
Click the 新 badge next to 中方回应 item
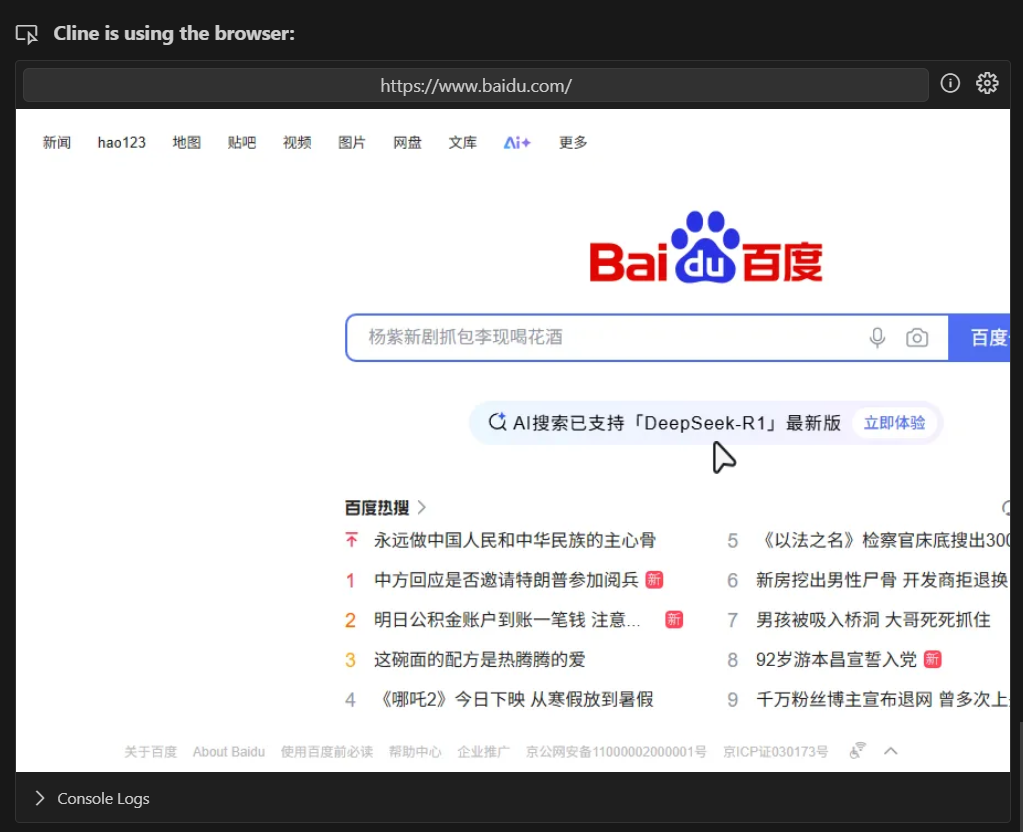654,579
